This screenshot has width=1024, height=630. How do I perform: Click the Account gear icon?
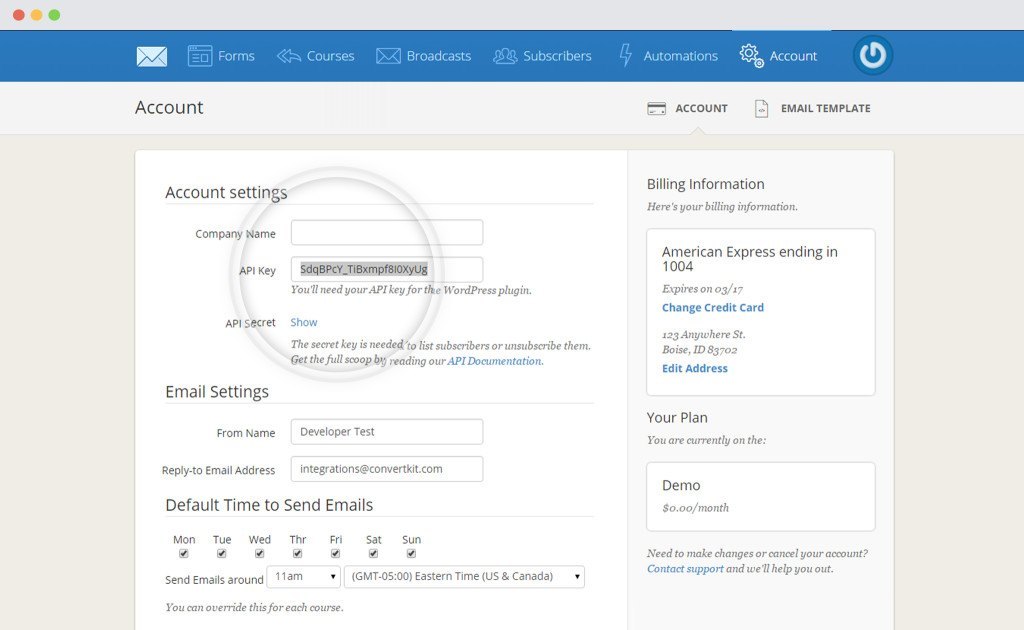[751, 56]
